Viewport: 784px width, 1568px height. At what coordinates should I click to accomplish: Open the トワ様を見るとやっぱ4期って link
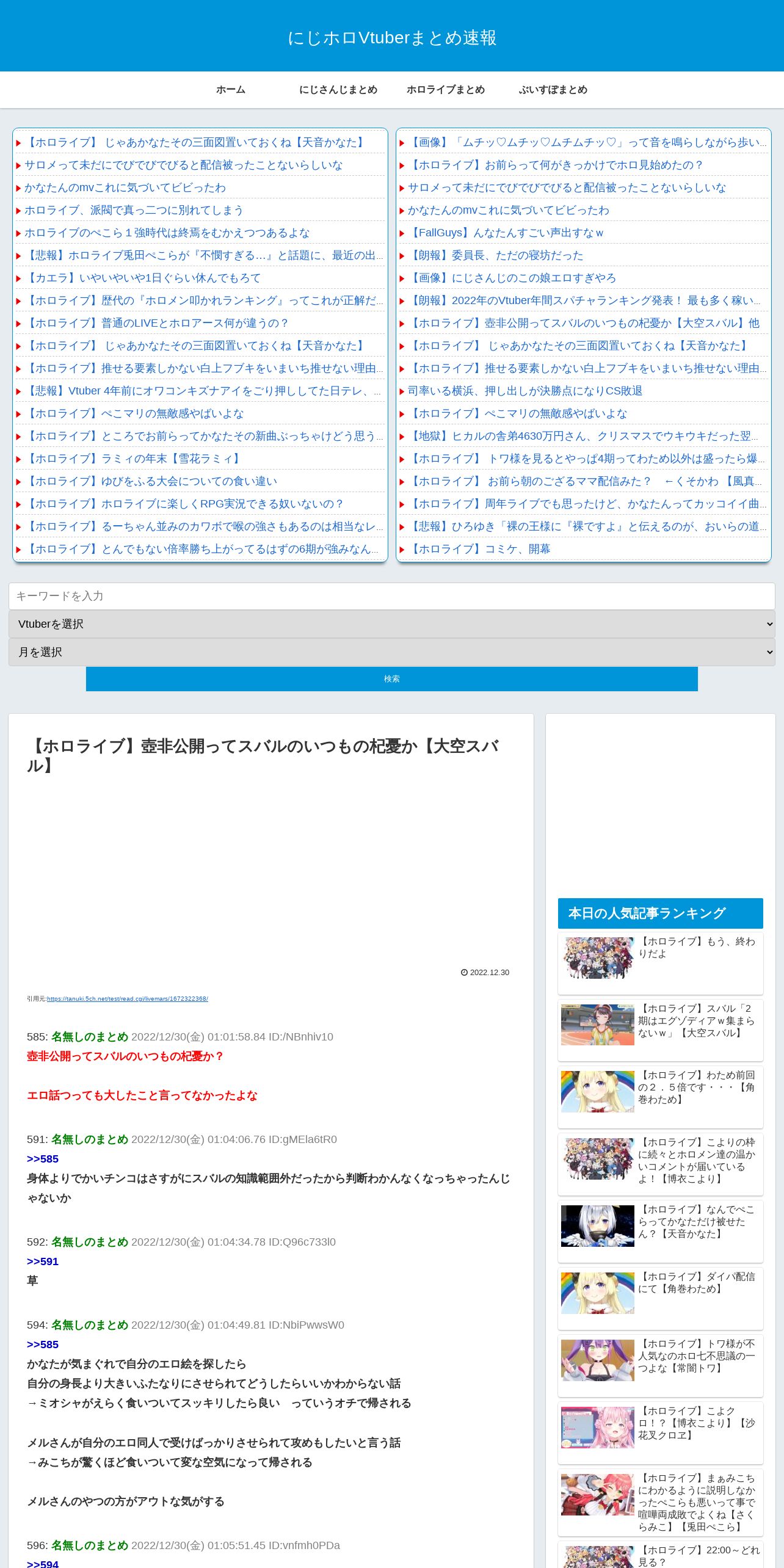(x=587, y=459)
